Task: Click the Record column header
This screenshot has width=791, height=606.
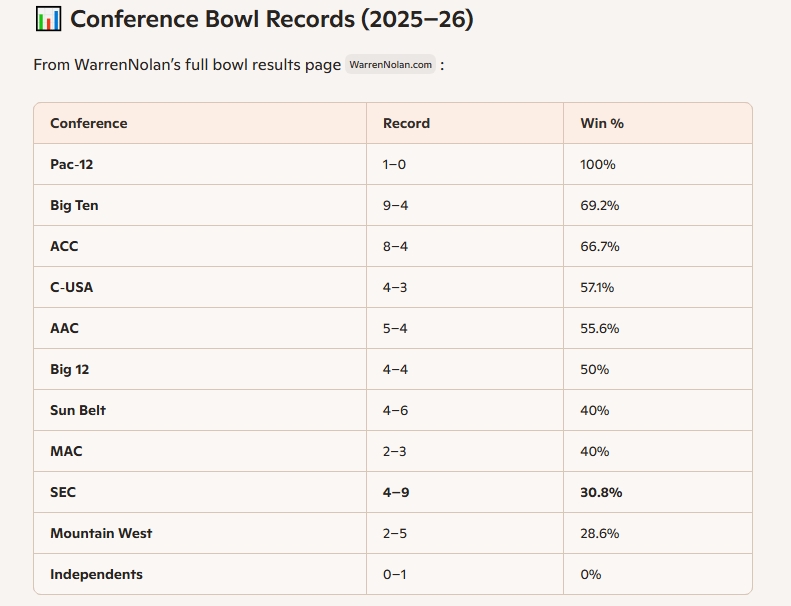Action: [406, 123]
